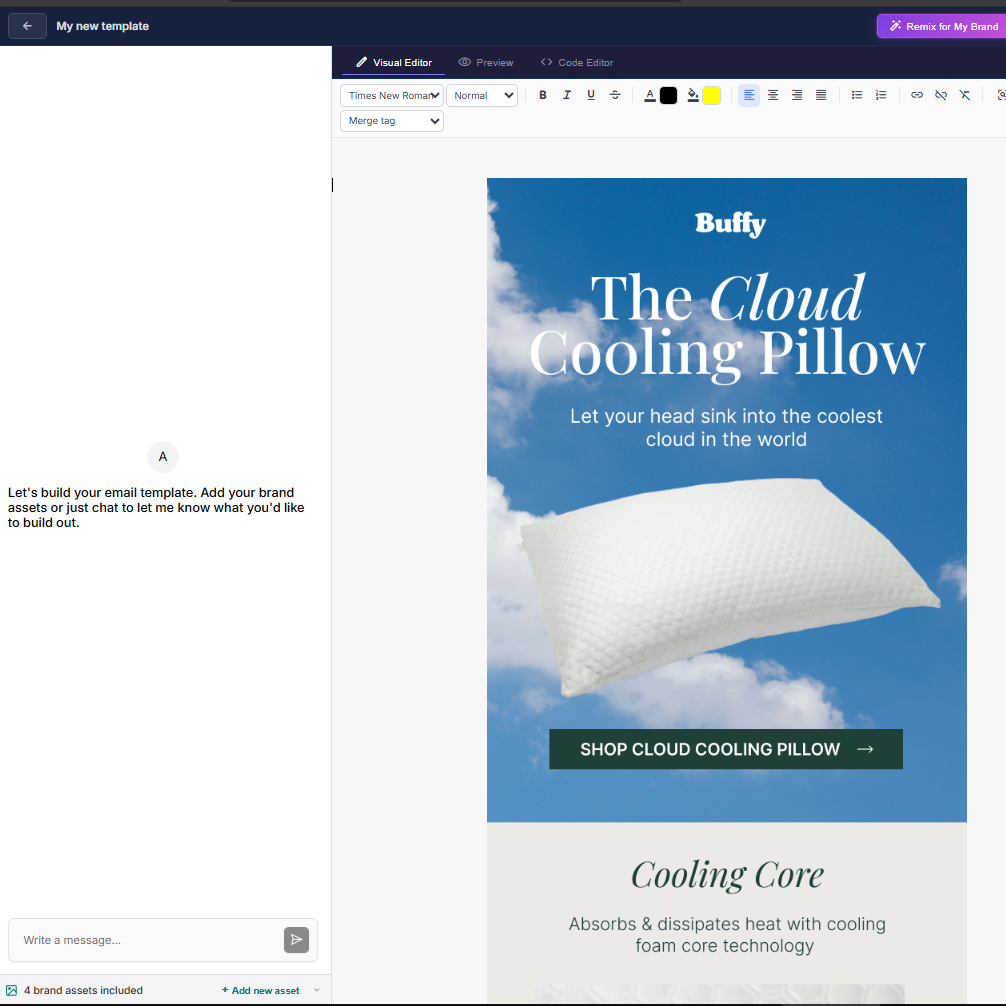Screen dimensions: 1006x1006
Task: Toggle strikethrough formatting
Action: [615, 95]
